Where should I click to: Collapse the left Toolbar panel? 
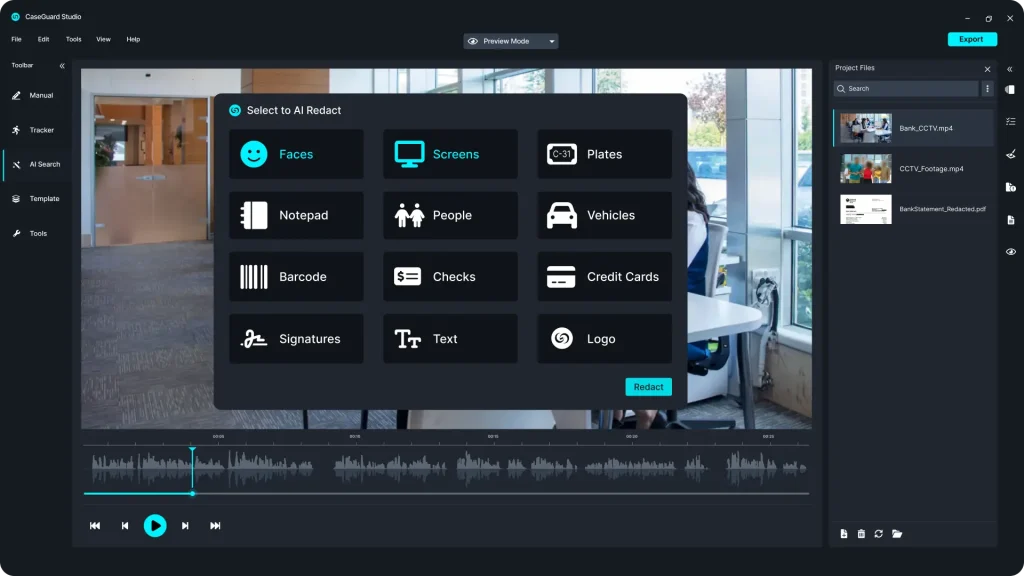61,65
